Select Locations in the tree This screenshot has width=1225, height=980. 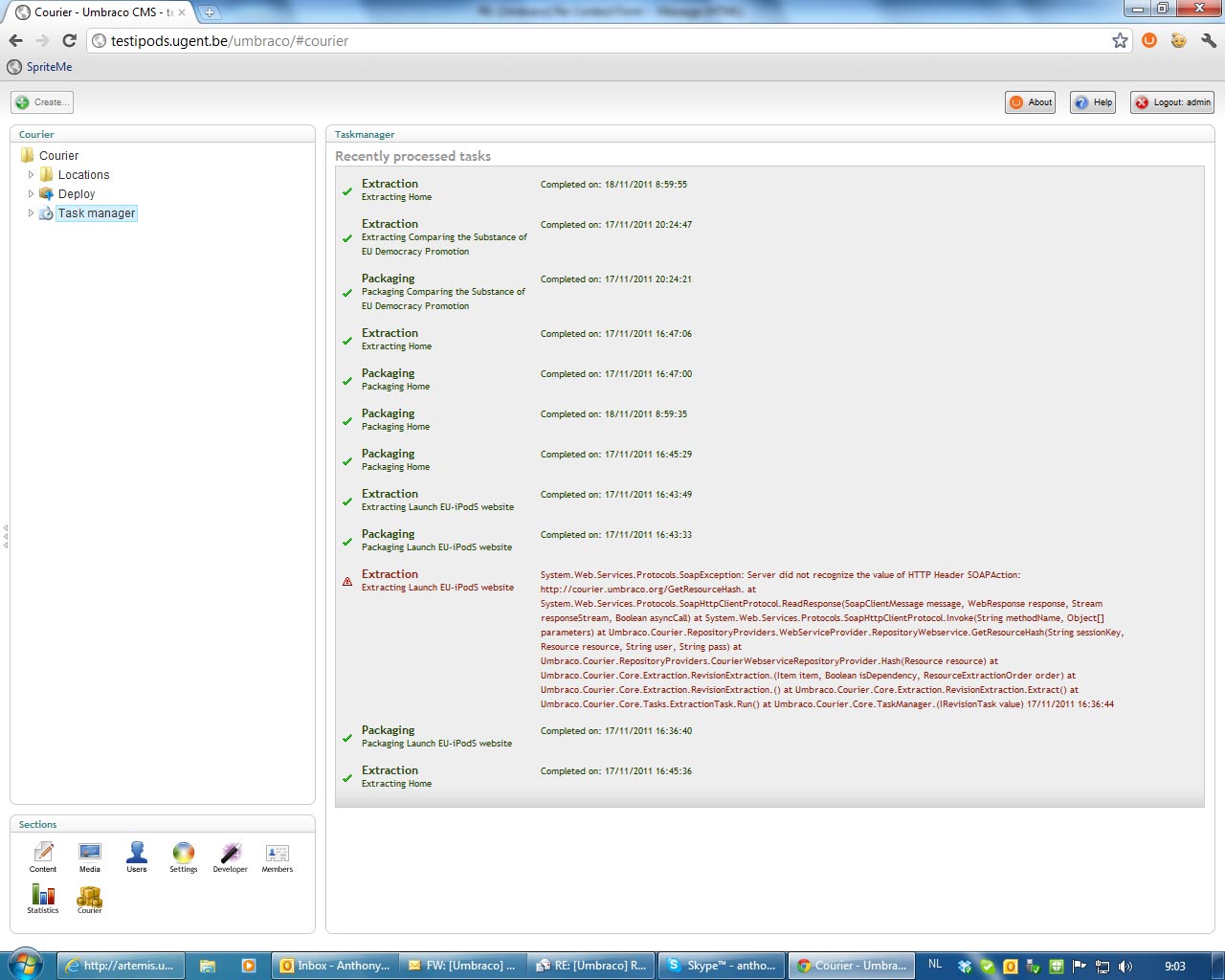point(83,174)
